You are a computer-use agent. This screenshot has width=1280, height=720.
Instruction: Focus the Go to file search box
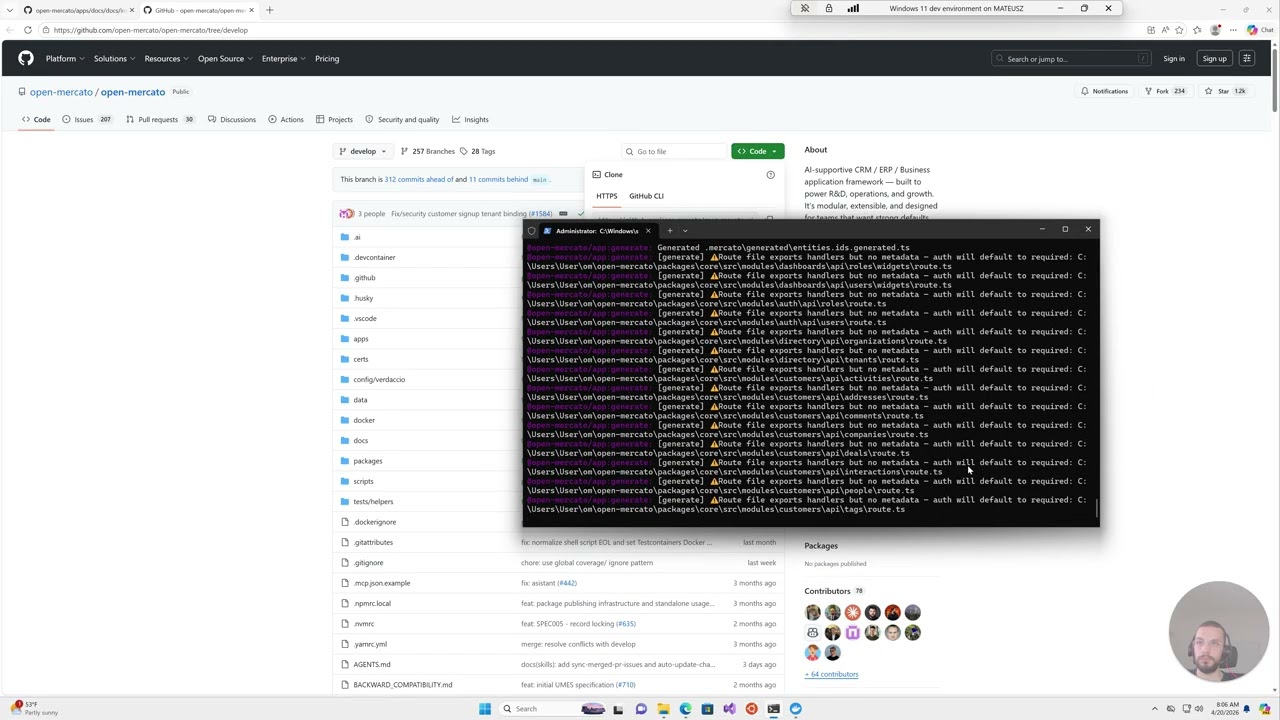click(673, 151)
